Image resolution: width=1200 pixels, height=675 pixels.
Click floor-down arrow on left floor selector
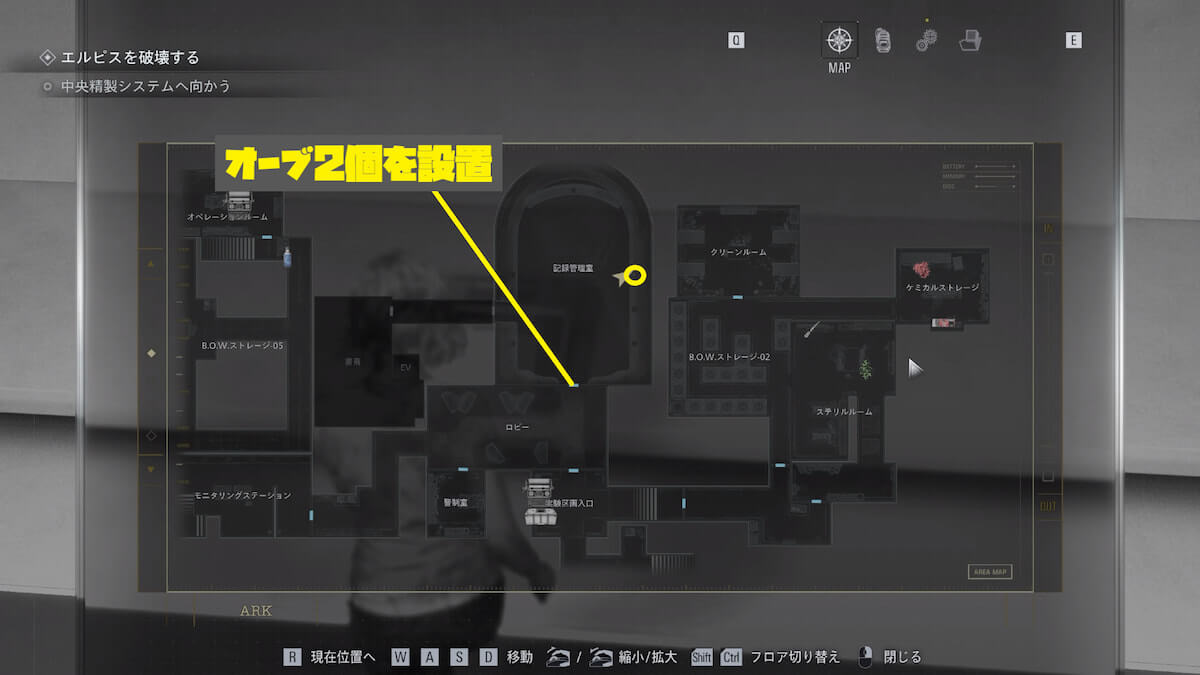151,469
